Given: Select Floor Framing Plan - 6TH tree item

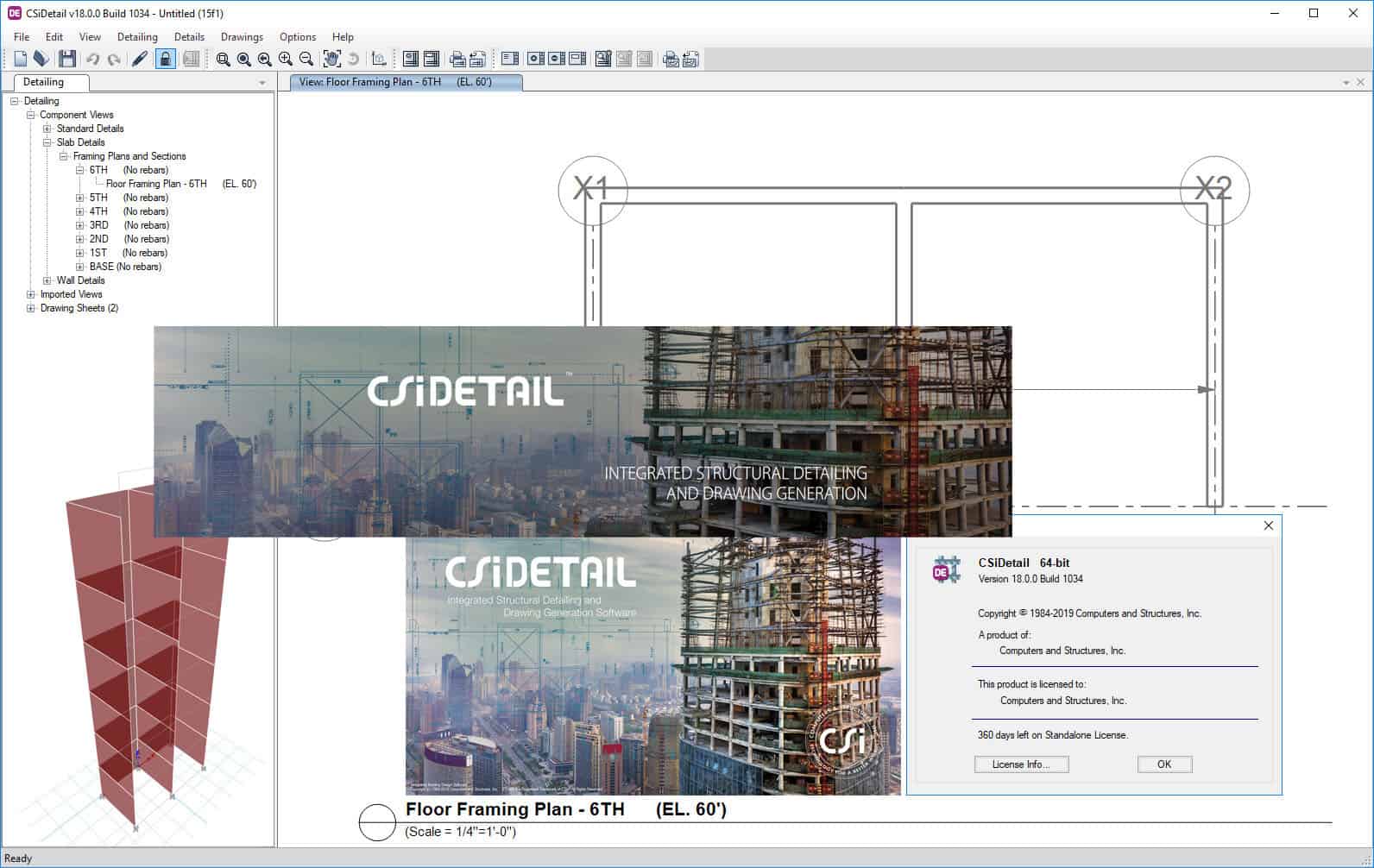Looking at the screenshot, I should coord(181,184).
